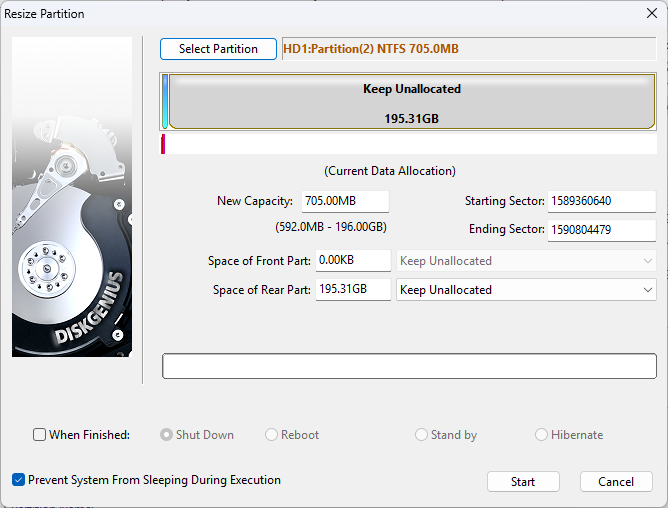Select the Shut Down radio option
The width and height of the screenshot is (668, 508).
(x=167, y=435)
